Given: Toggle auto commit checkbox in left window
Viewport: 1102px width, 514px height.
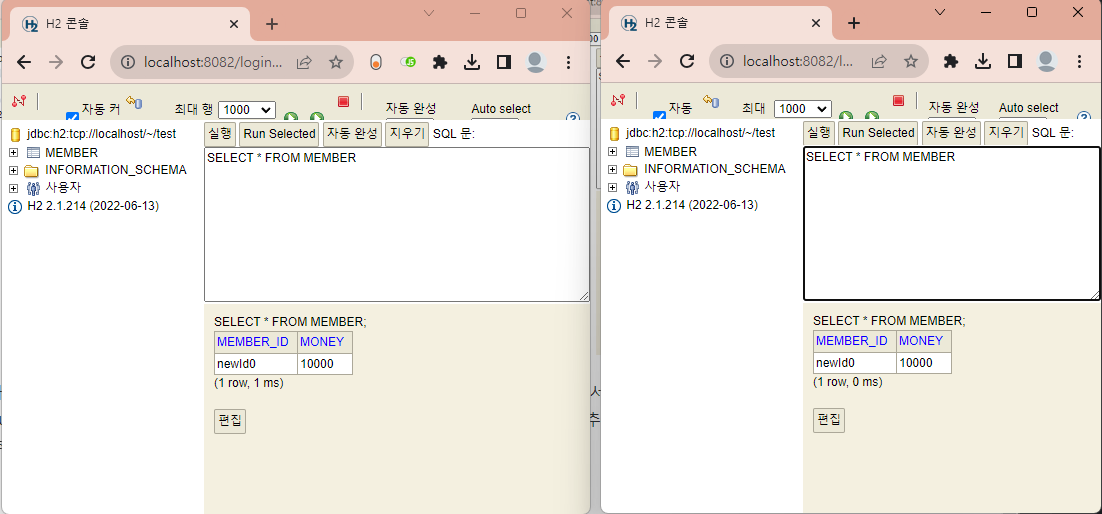Looking at the screenshot, I should 72,116.
